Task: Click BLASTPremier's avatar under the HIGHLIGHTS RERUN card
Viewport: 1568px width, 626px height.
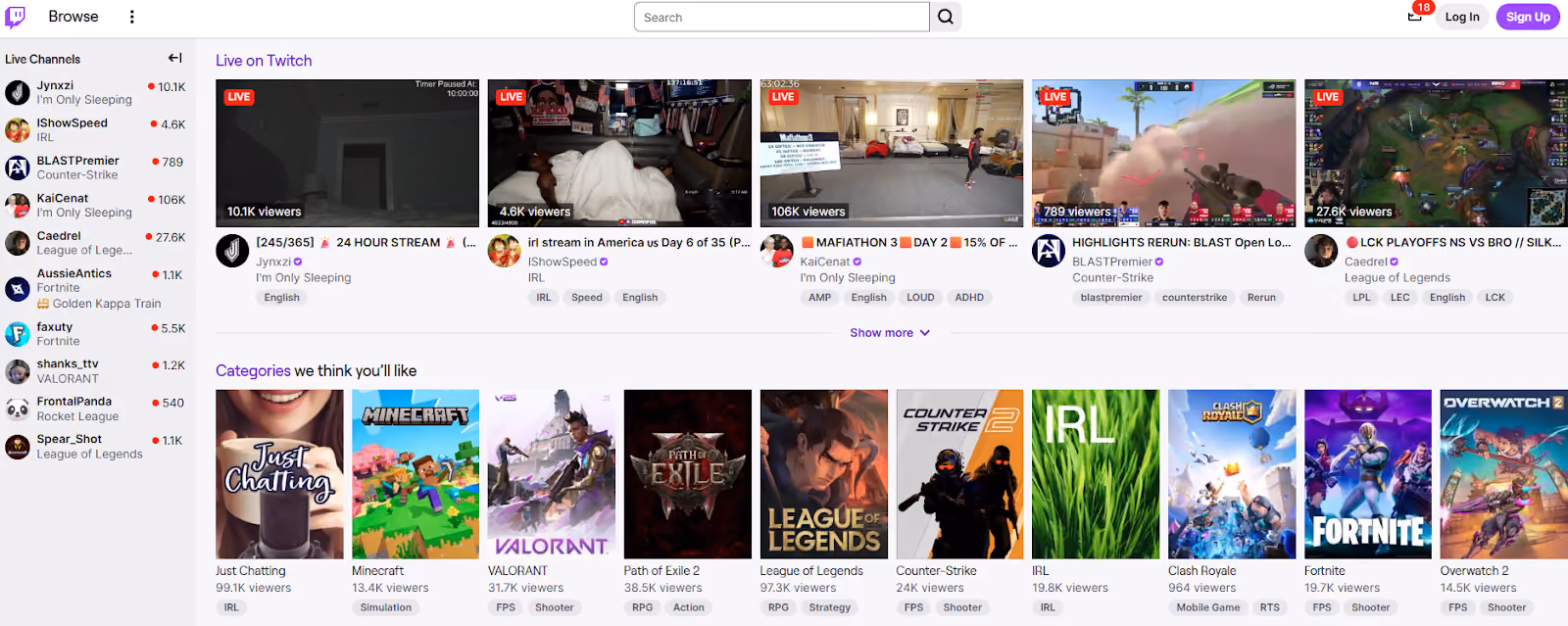Action: click(x=1049, y=251)
